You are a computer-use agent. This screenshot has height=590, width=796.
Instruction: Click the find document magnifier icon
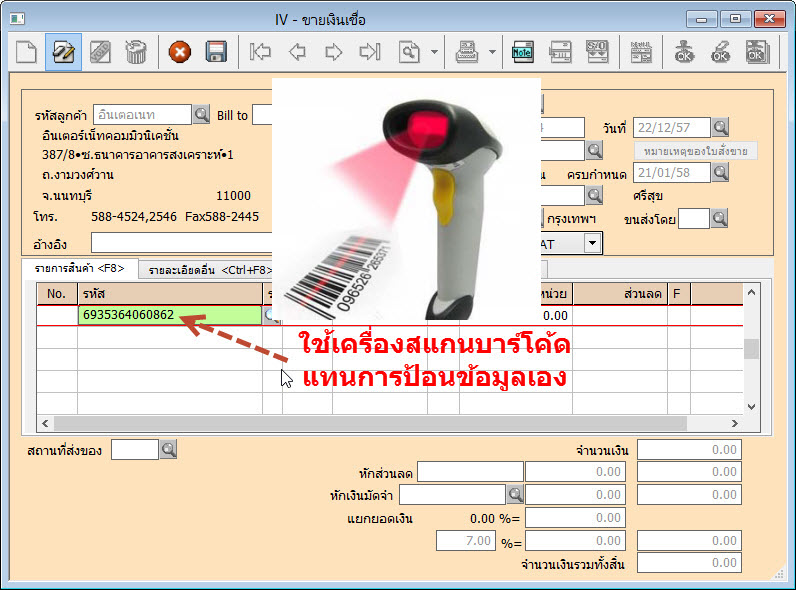(x=409, y=52)
